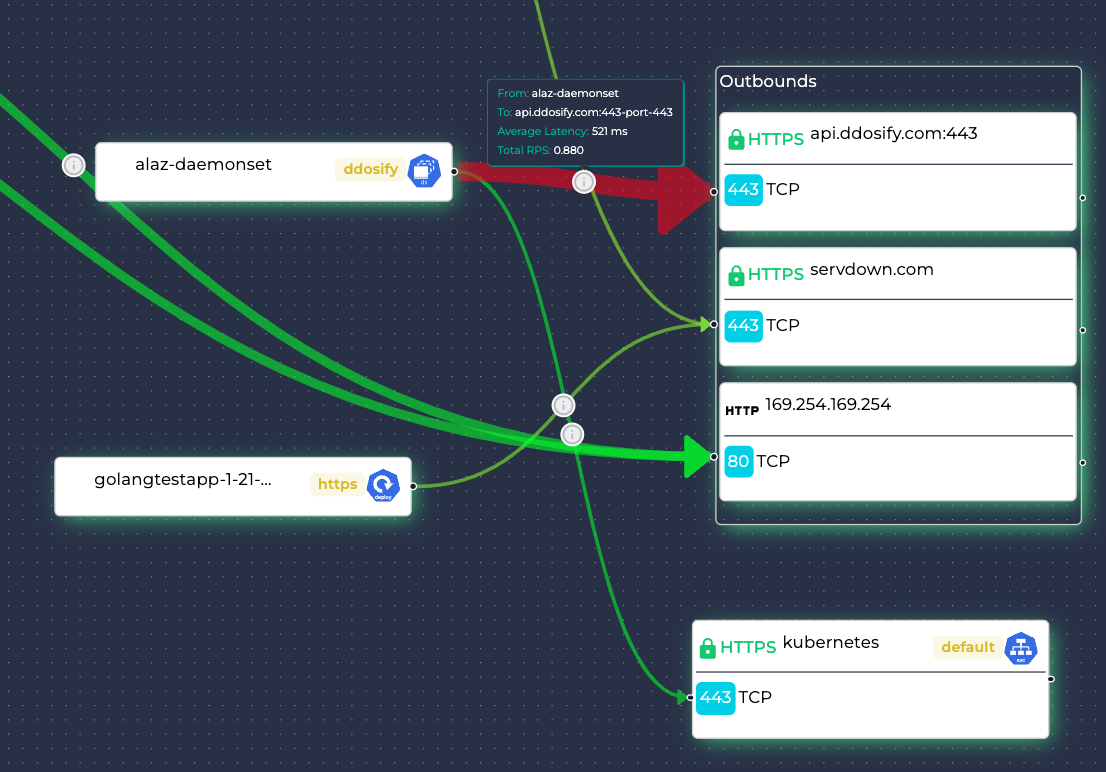This screenshot has height=772, width=1106.
Task: Click info icon on the red traffic edge
Action: (583, 182)
